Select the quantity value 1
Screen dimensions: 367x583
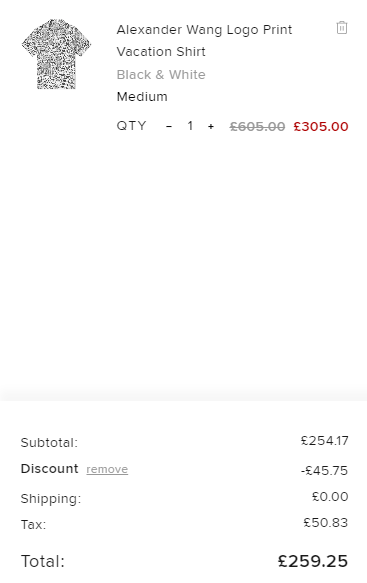pos(190,126)
